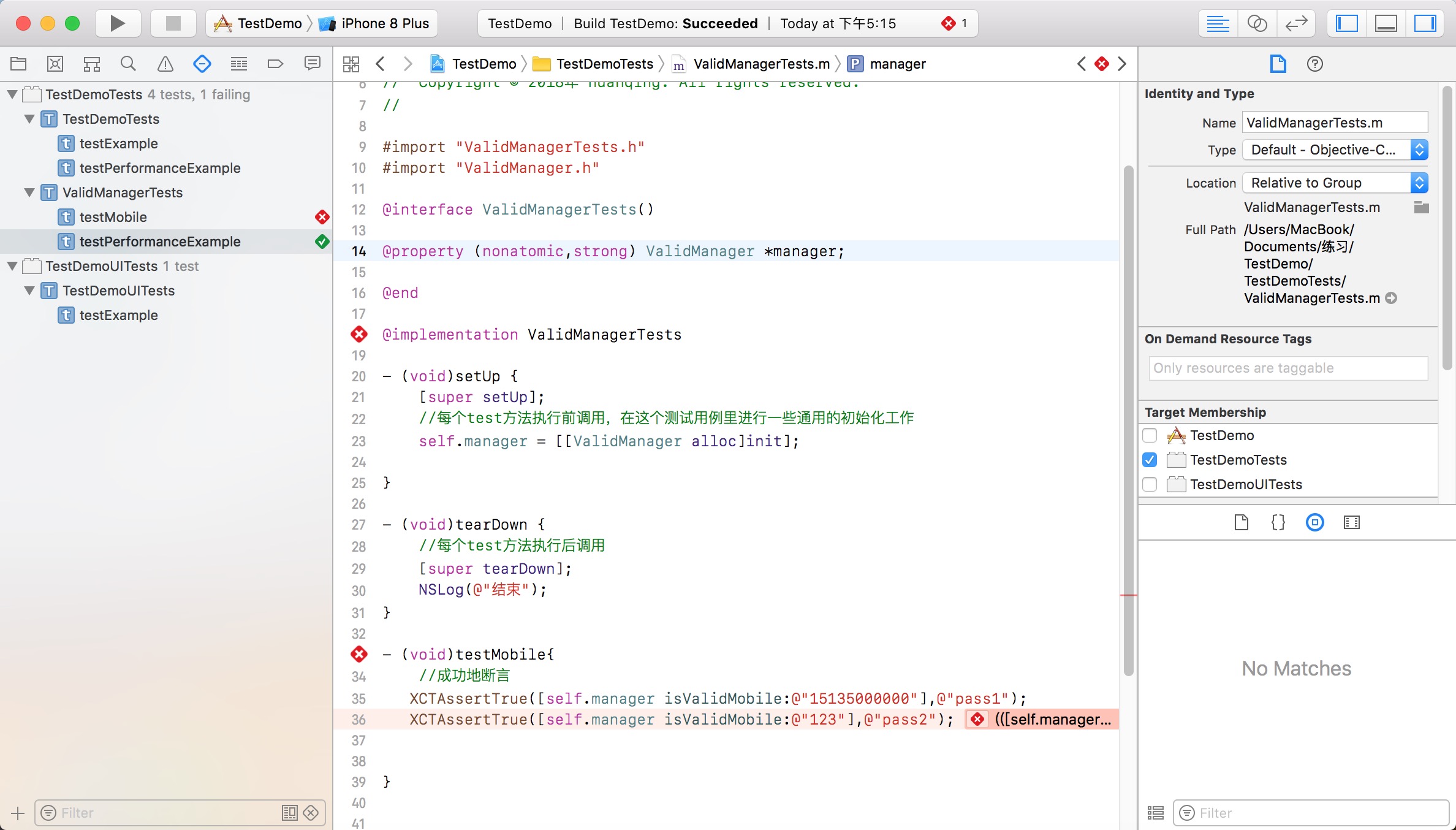The width and height of the screenshot is (1456, 830).
Task: Choose file location folder icon
Action: pos(1421,207)
